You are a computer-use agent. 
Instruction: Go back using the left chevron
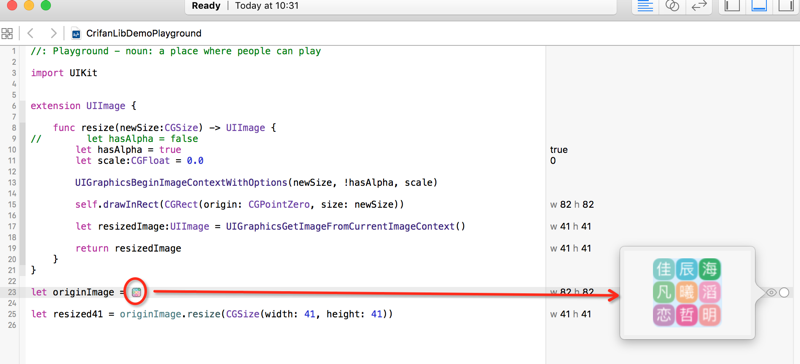tap(30, 34)
